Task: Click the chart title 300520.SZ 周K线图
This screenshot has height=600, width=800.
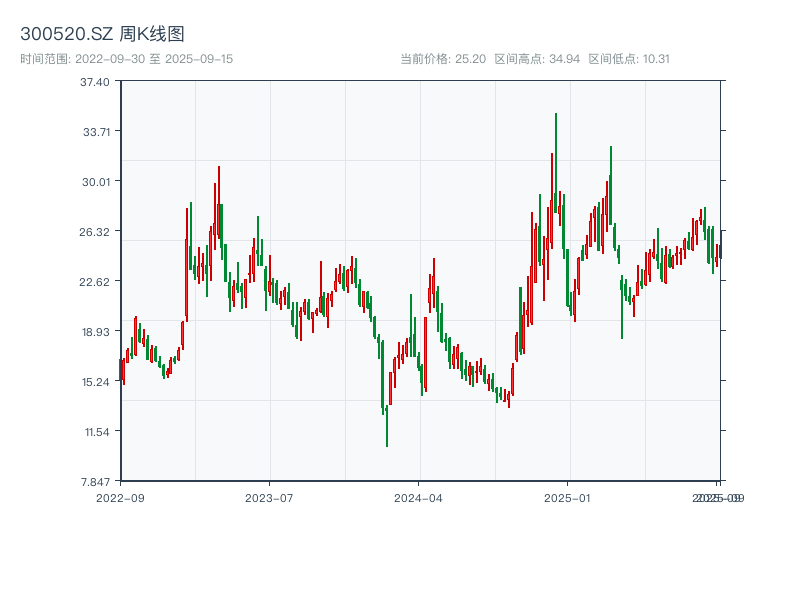Action: click(x=102, y=34)
